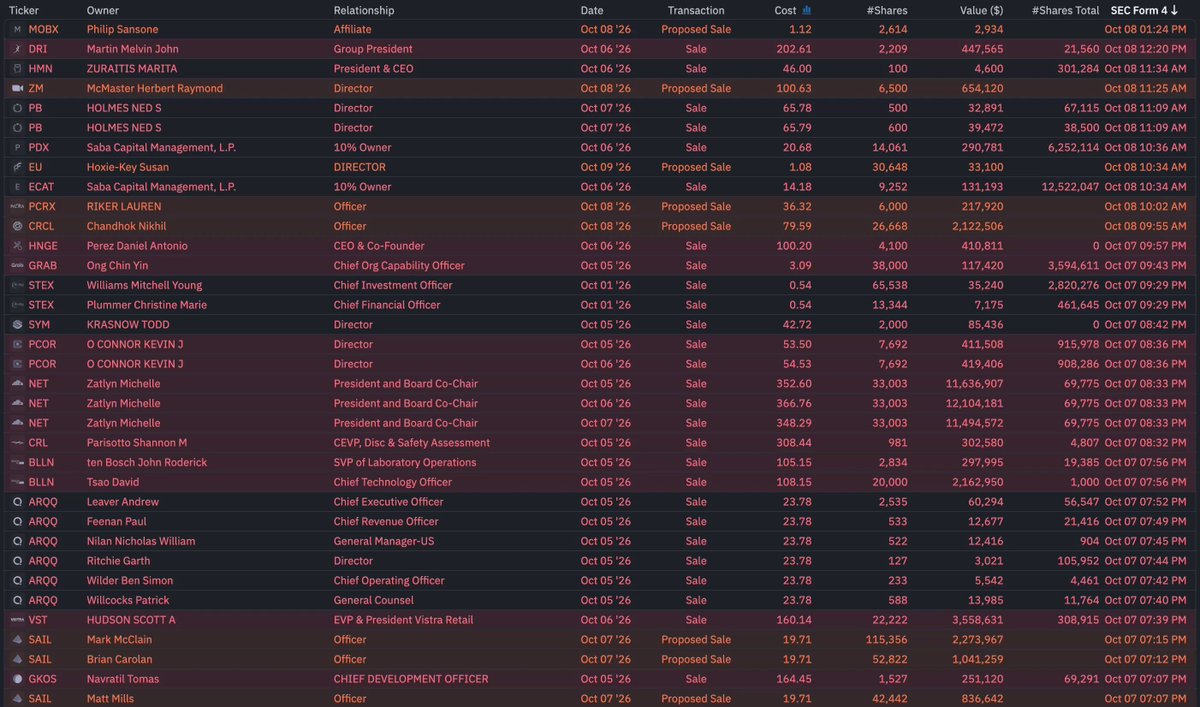Viewport: 1200px width, 707px height.
Task: Click the bar chart icon beside Cost
Action: click(807, 10)
